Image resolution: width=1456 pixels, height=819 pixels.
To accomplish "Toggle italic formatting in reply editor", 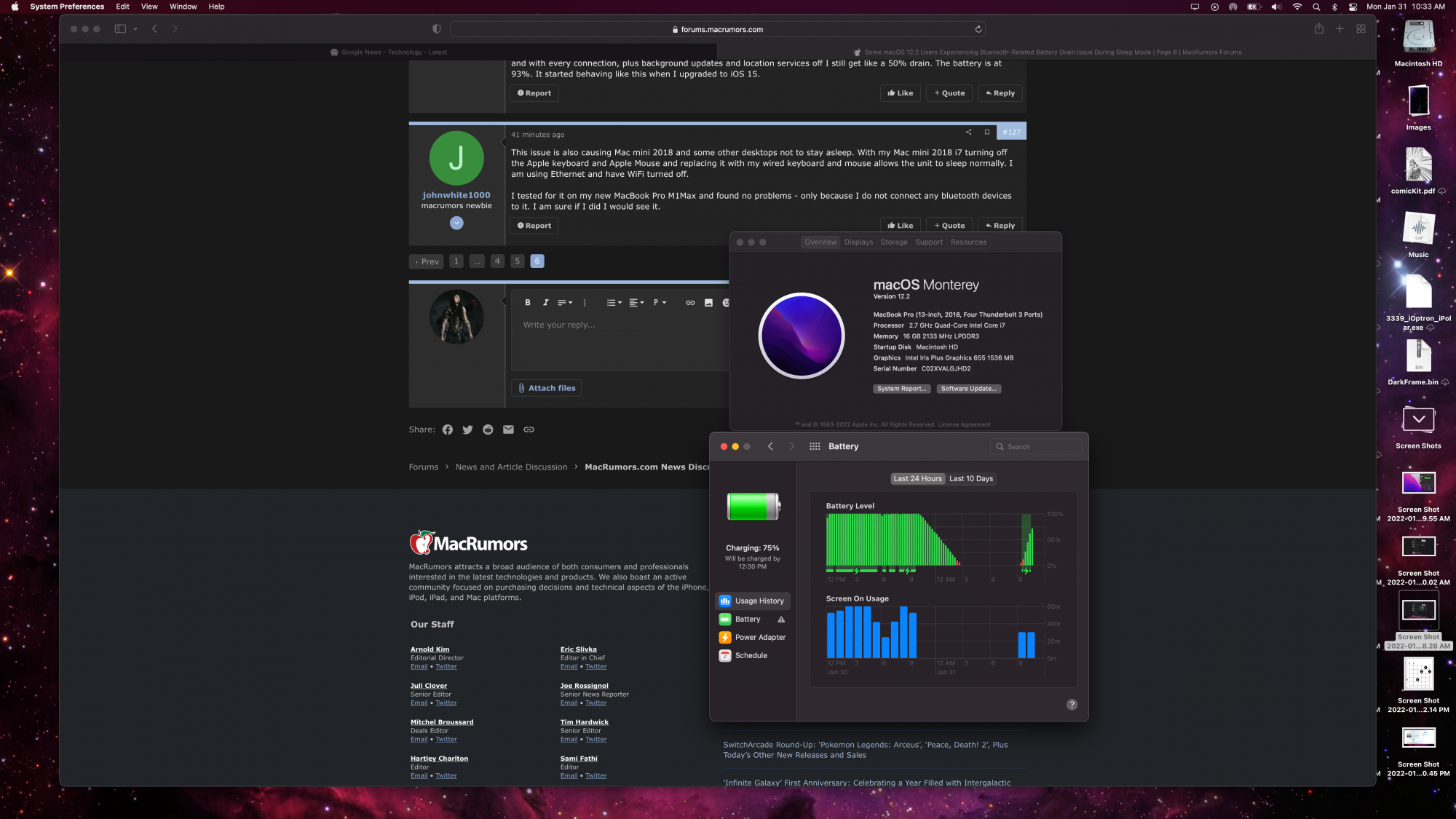I will pyautogui.click(x=545, y=303).
